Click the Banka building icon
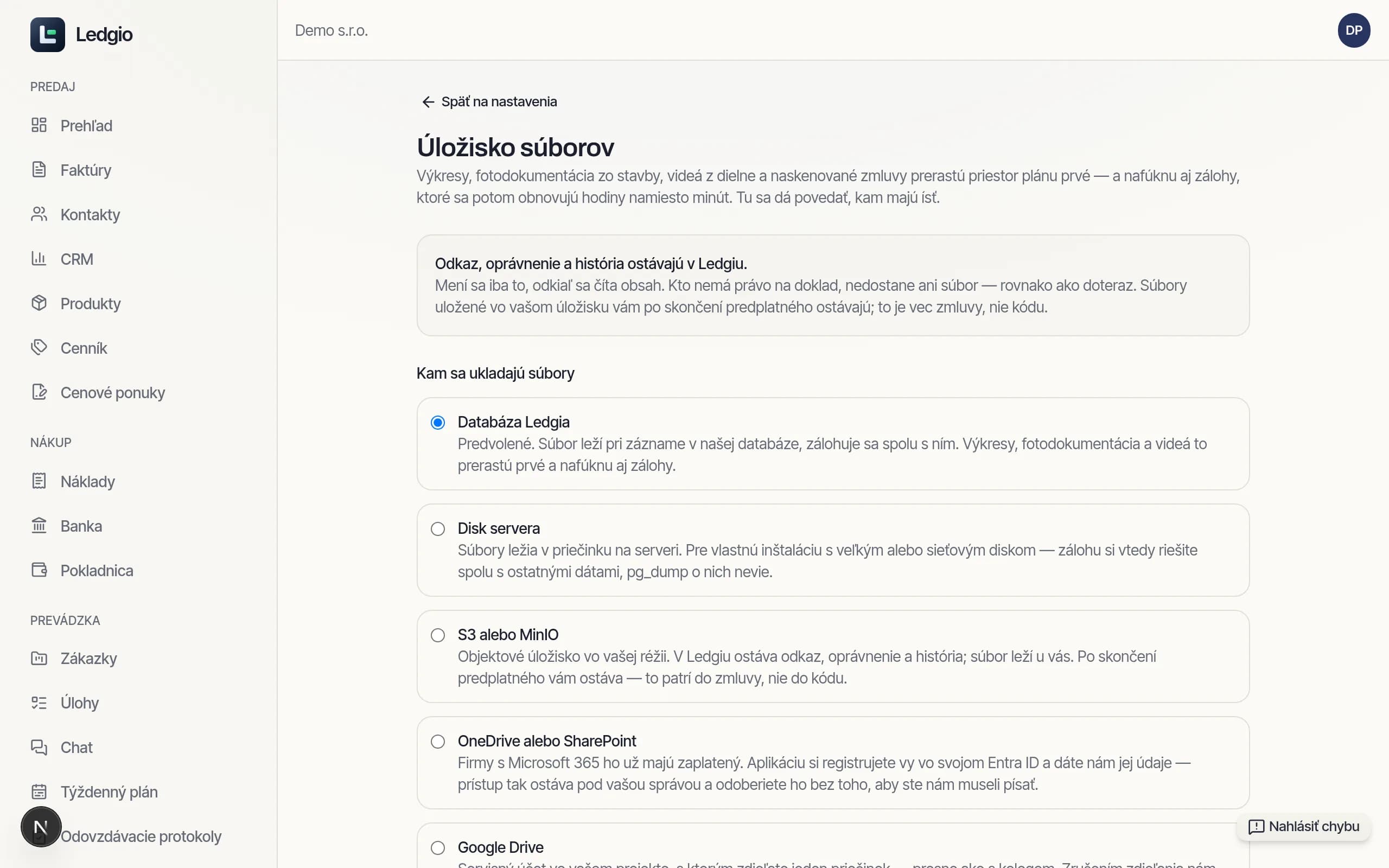 (39, 526)
